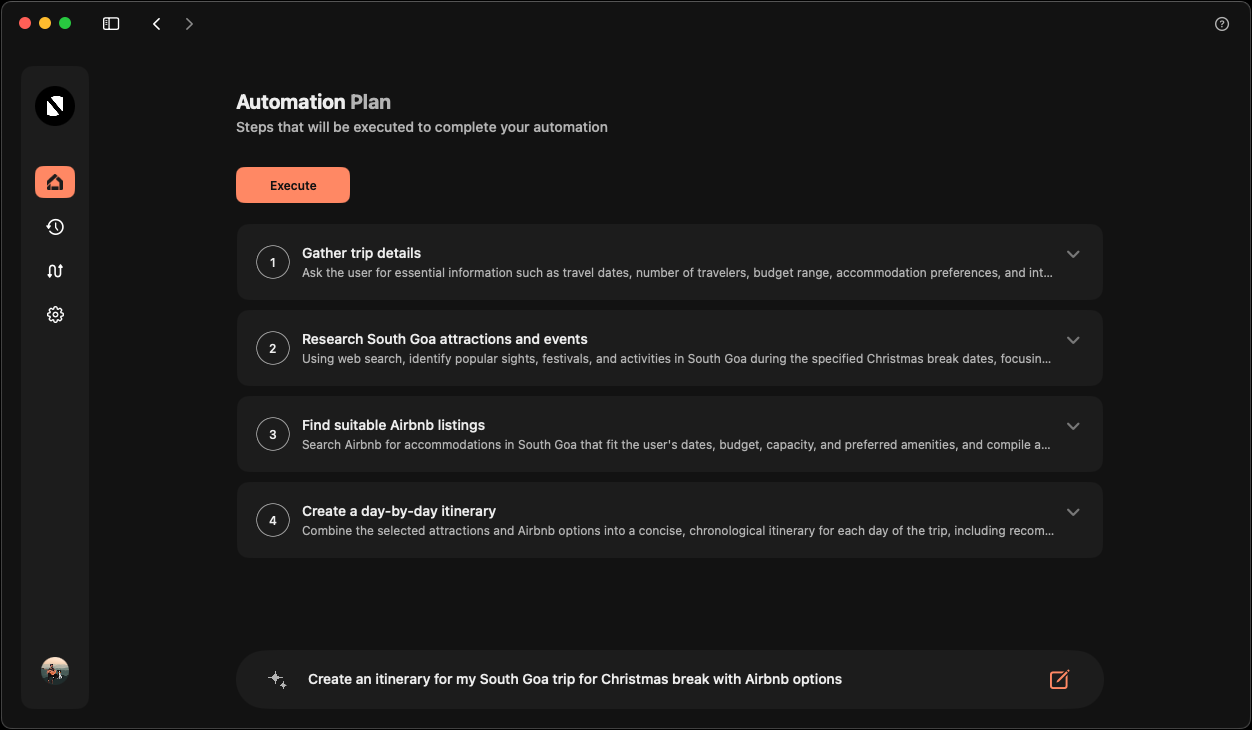The height and width of the screenshot is (730, 1252).
Task: Edit the prompt using the pencil icon
Action: point(1059,680)
